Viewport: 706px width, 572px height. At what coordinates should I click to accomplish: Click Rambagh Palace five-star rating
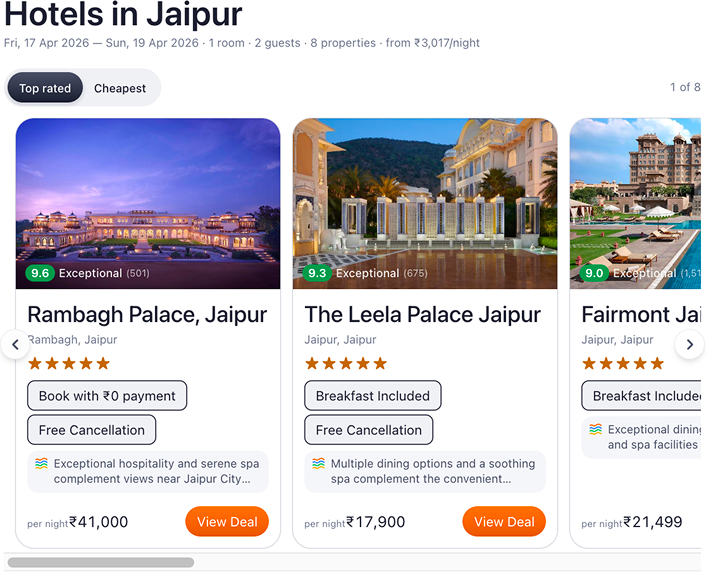69,364
